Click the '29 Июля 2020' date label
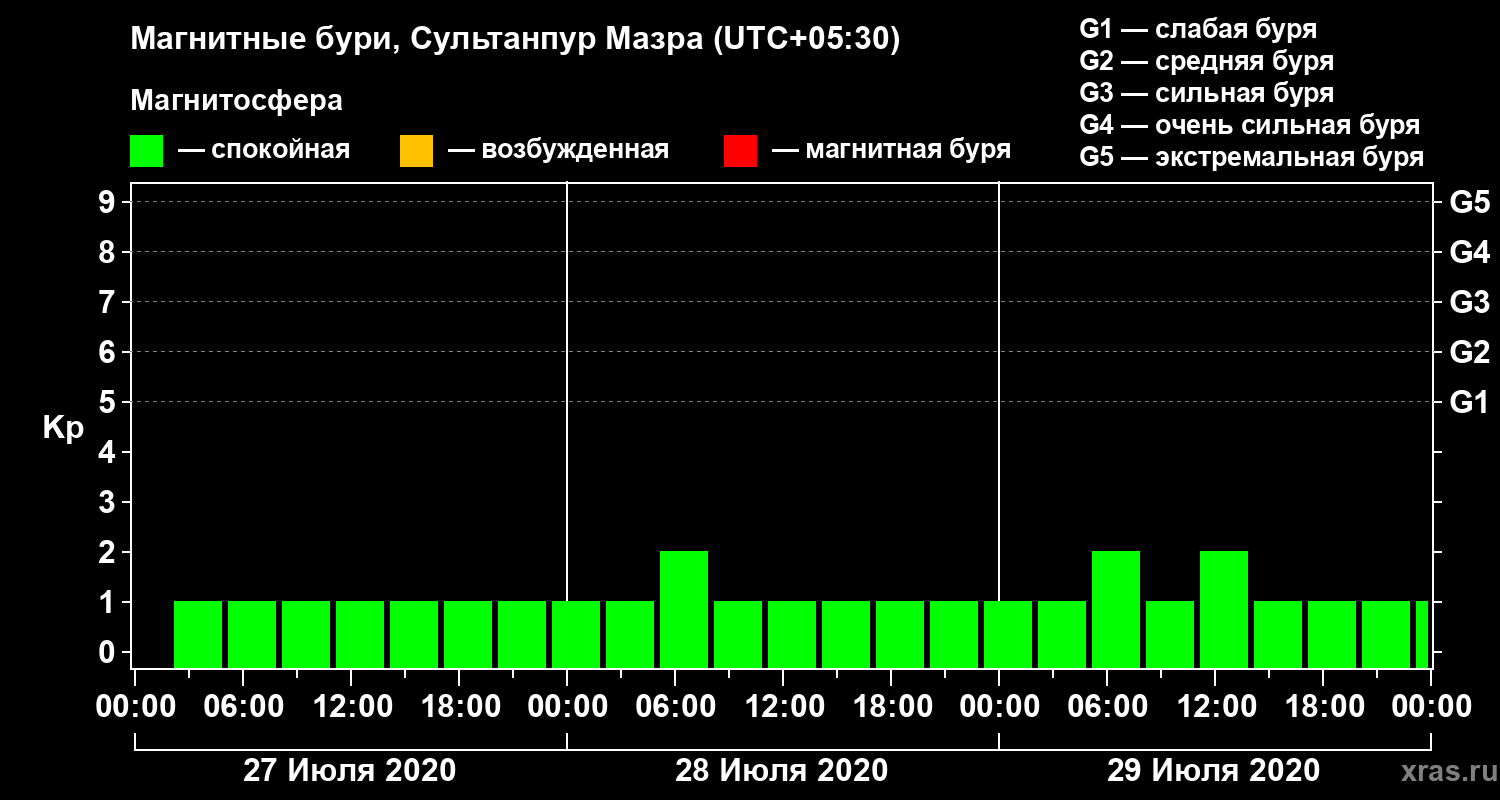 pyautogui.click(x=1214, y=771)
